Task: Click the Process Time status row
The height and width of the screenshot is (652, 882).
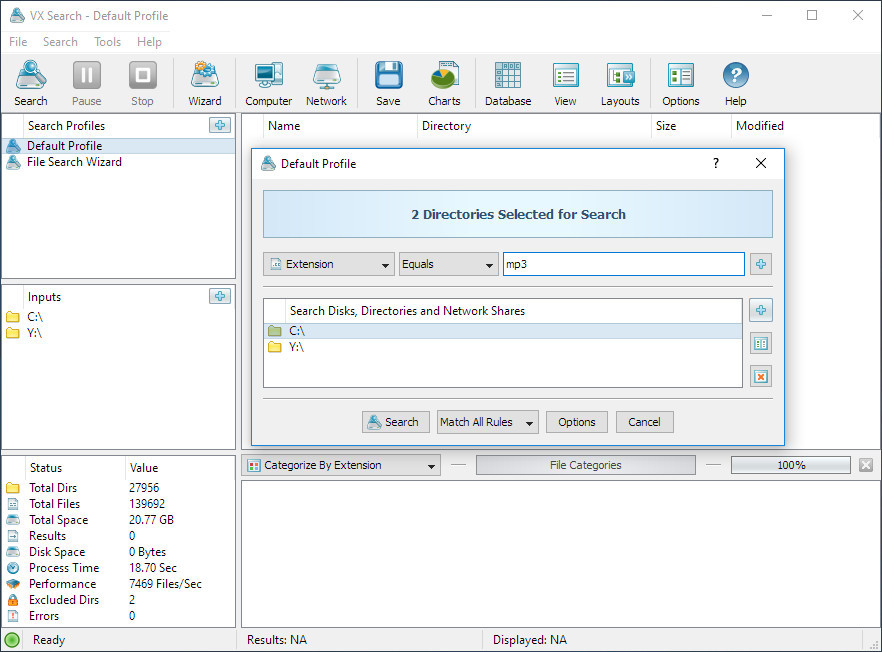Action: [118, 568]
